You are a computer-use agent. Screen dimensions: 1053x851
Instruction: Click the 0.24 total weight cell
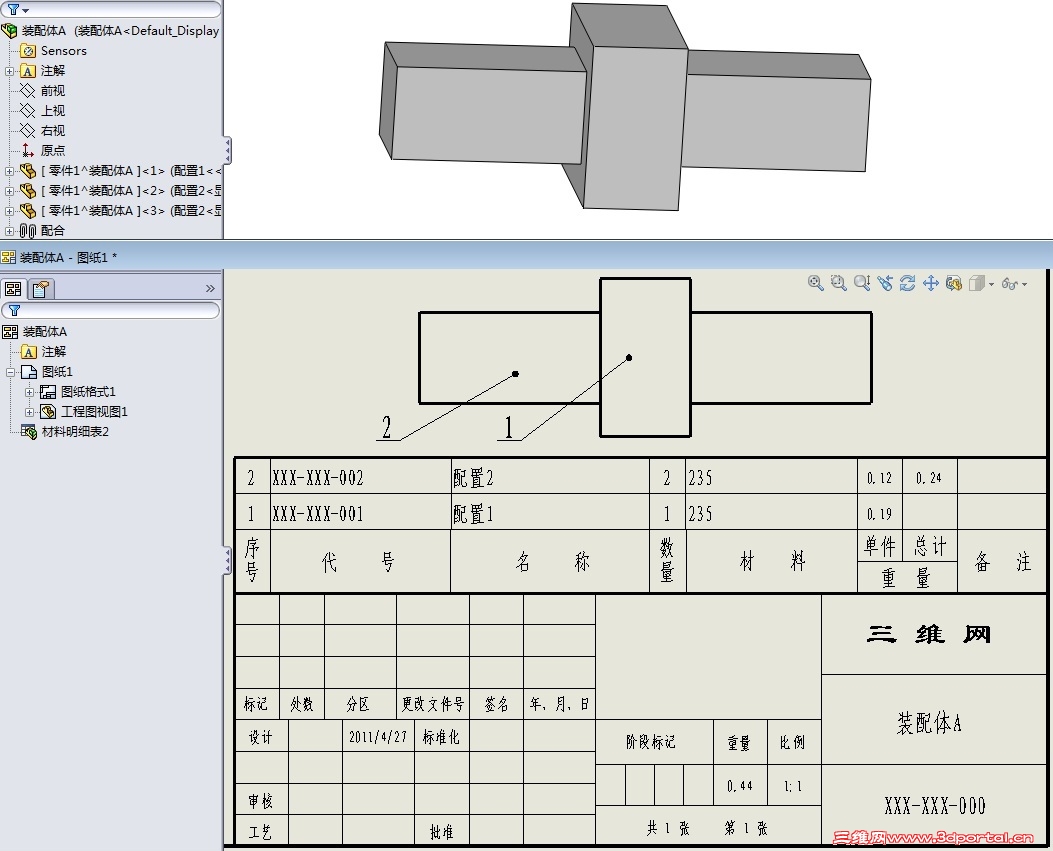coord(929,478)
